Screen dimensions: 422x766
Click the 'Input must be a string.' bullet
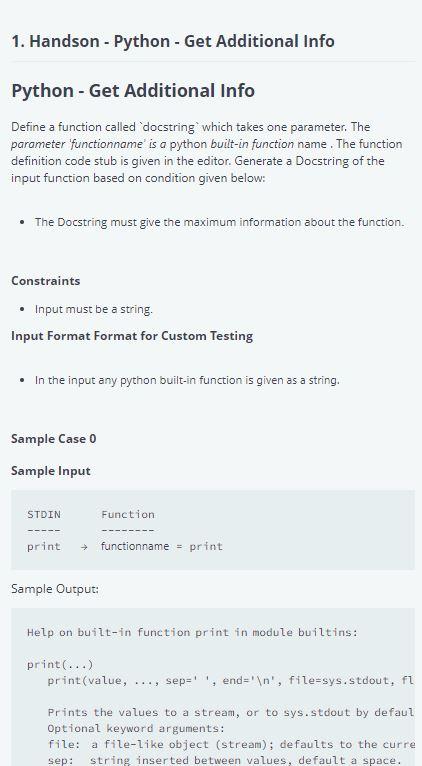(94, 309)
